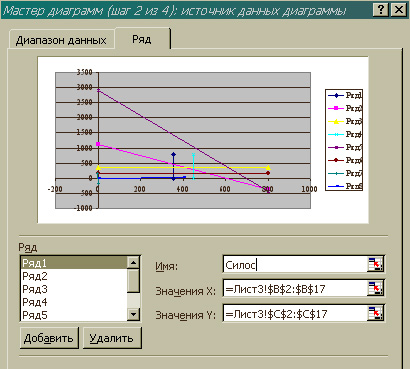This screenshot has height=369, width=410.
Task: Select Ряд4 in series list
Action: click(74, 302)
